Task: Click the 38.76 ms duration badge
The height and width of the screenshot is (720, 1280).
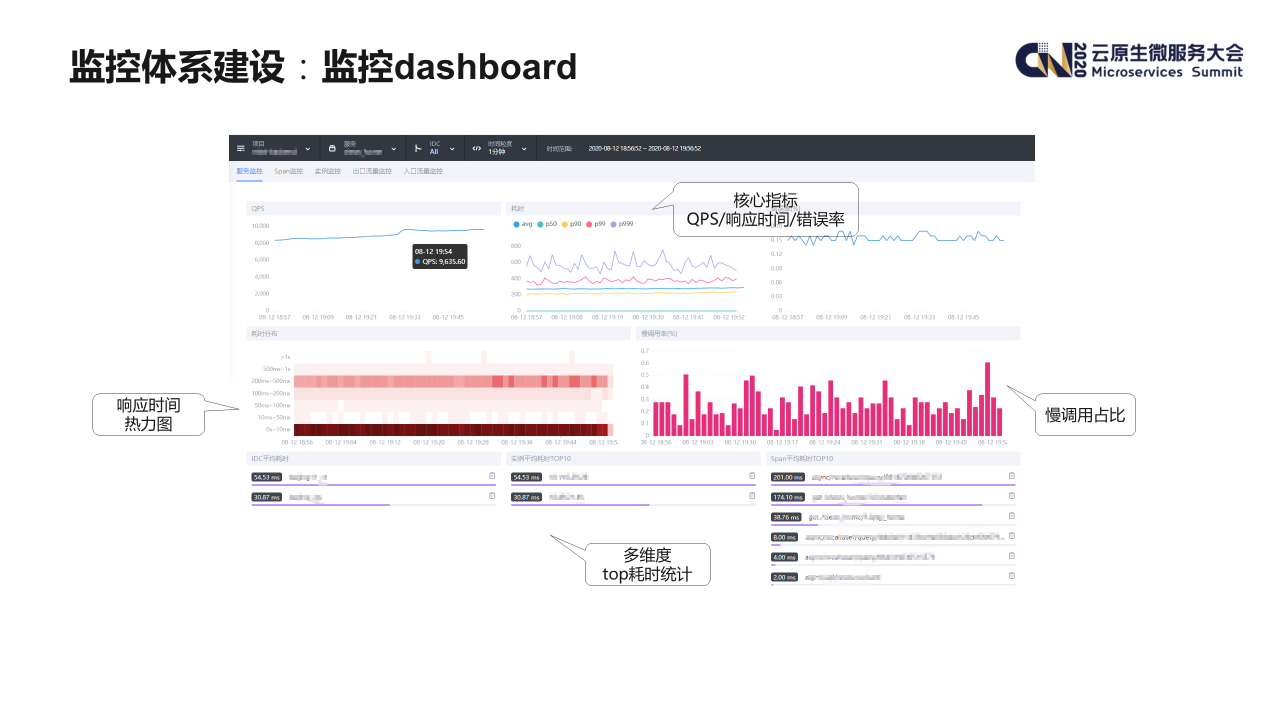Action: point(786,517)
